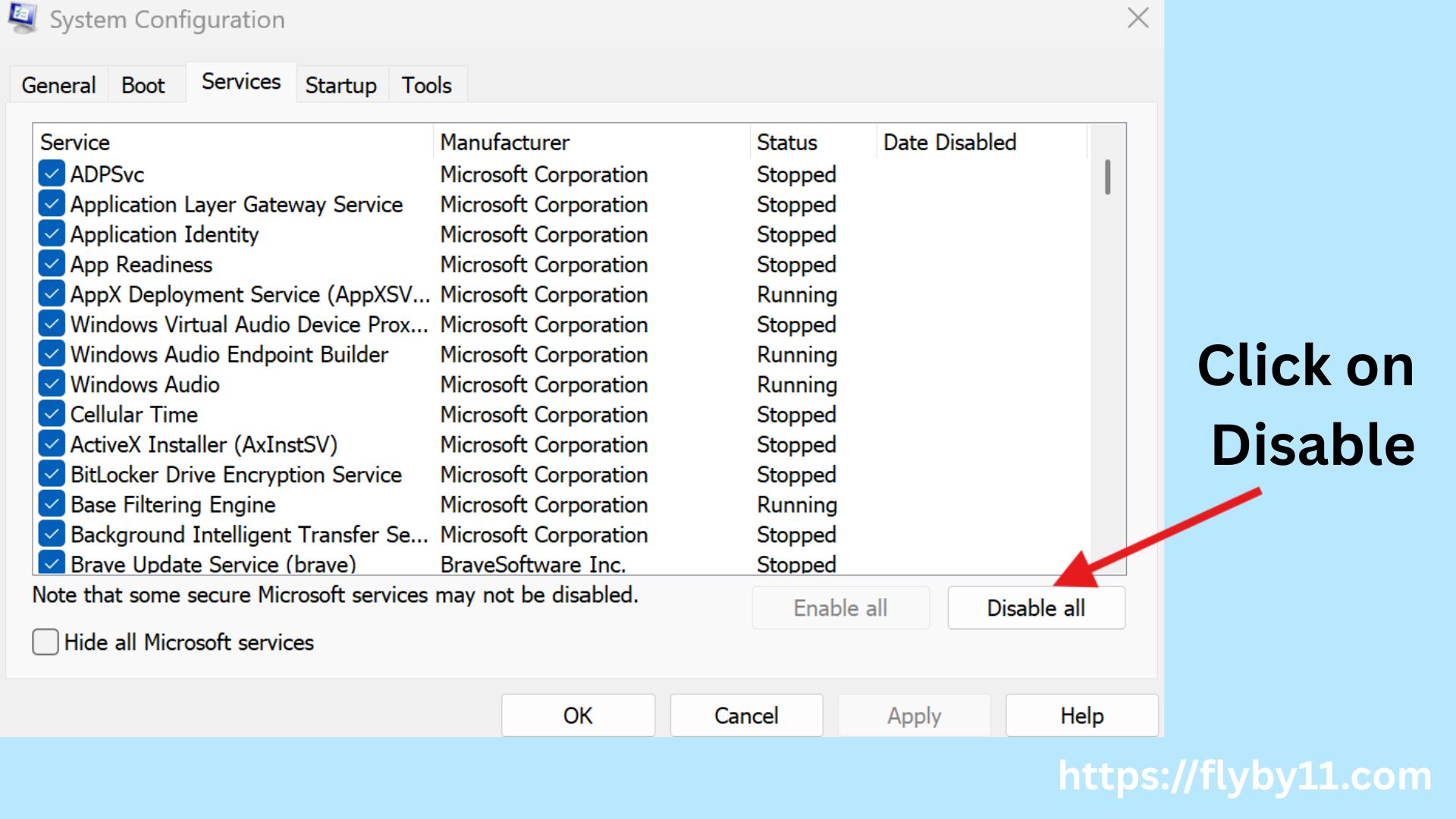This screenshot has width=1456, height=819.
Task: Uncheck the Windows Audio service
Action: 51,383
